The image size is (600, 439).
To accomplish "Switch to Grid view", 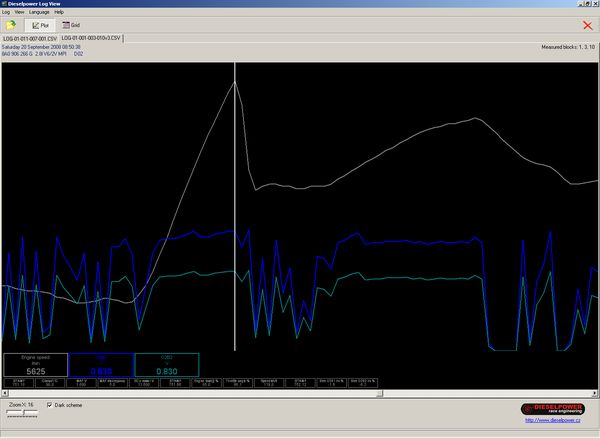I will 71,24.
